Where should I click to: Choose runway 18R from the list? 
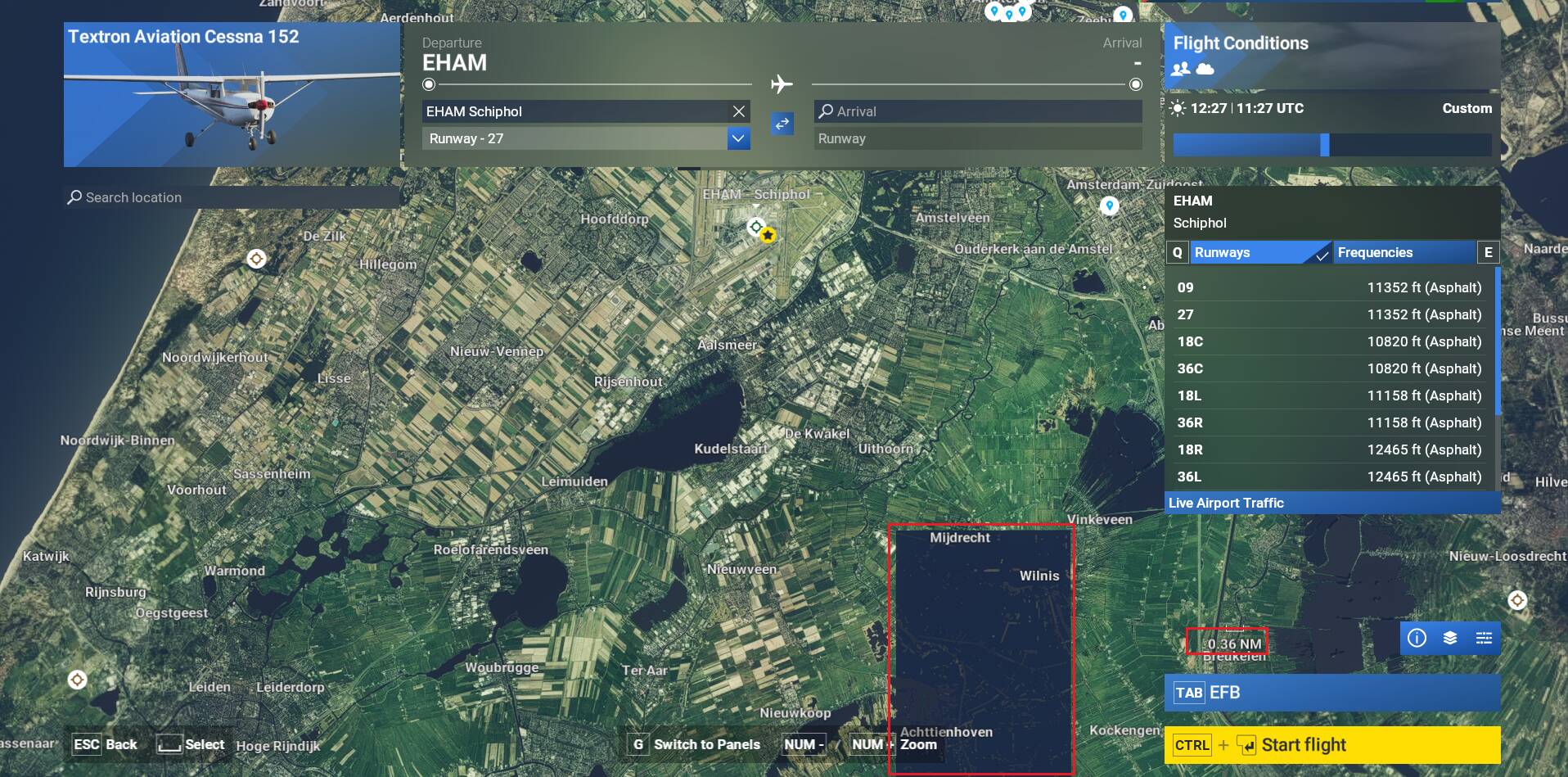[1329, 449]
